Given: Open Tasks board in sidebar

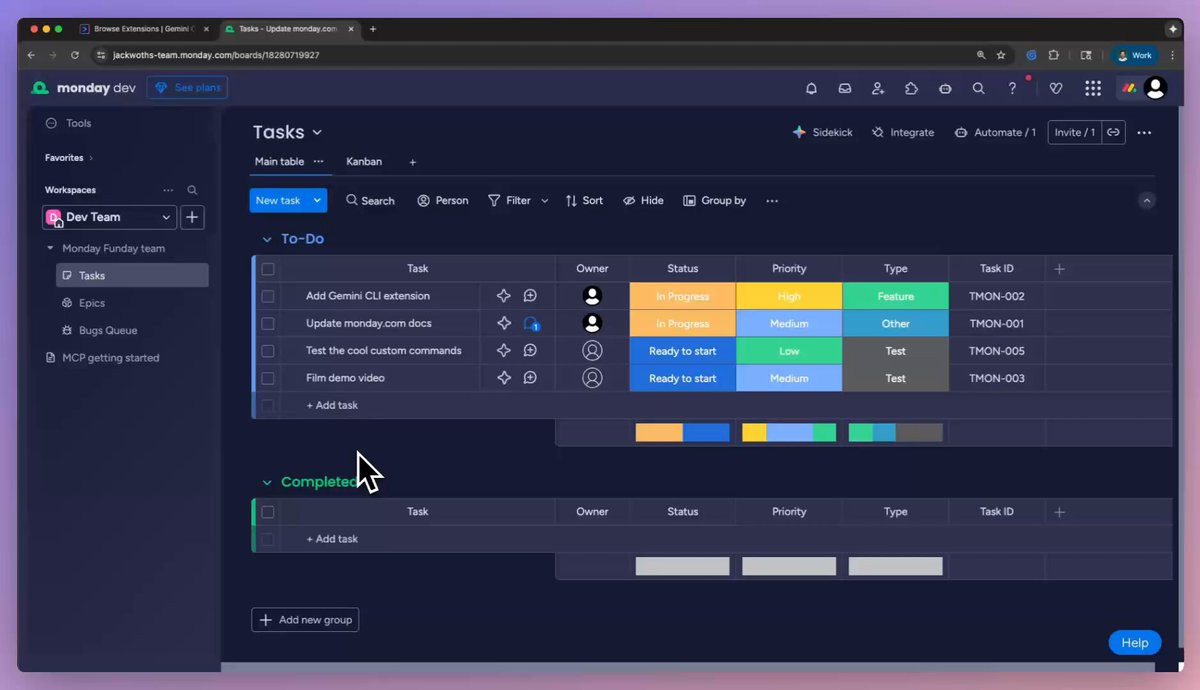Looking at the screenshot, I should coord(132,275).
